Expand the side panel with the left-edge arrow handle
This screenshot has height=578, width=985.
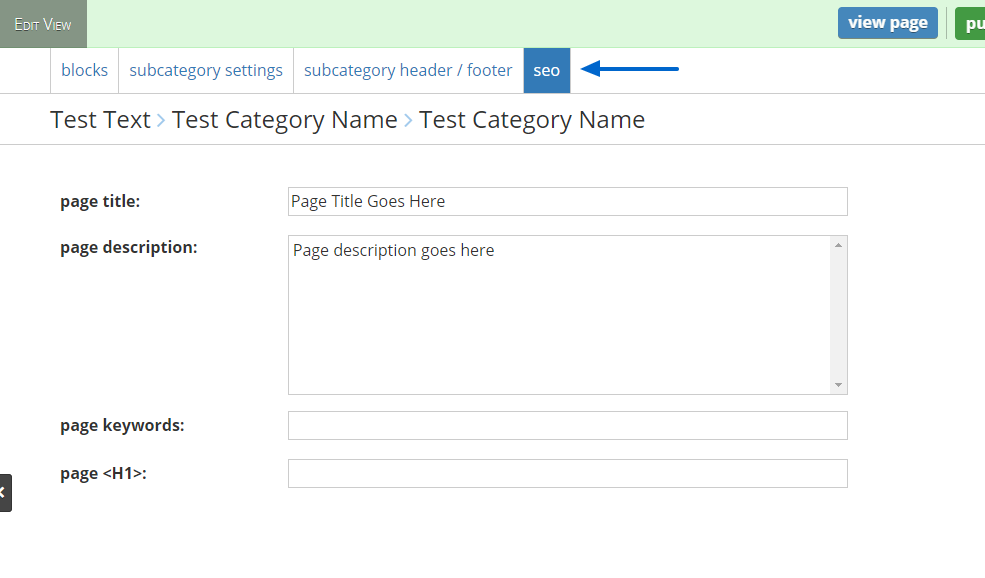(x=4, y=493)
